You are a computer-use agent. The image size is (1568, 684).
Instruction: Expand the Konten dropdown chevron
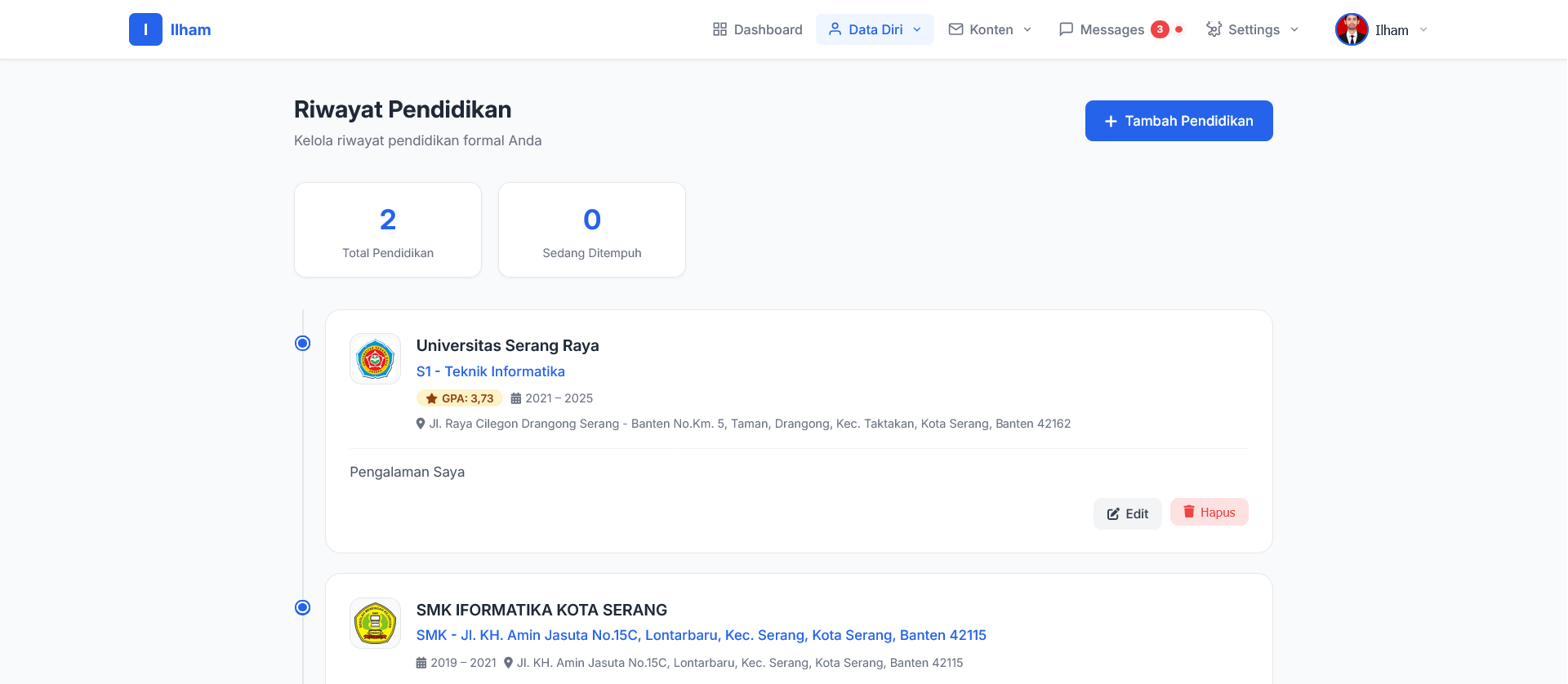click(1027, 29)
